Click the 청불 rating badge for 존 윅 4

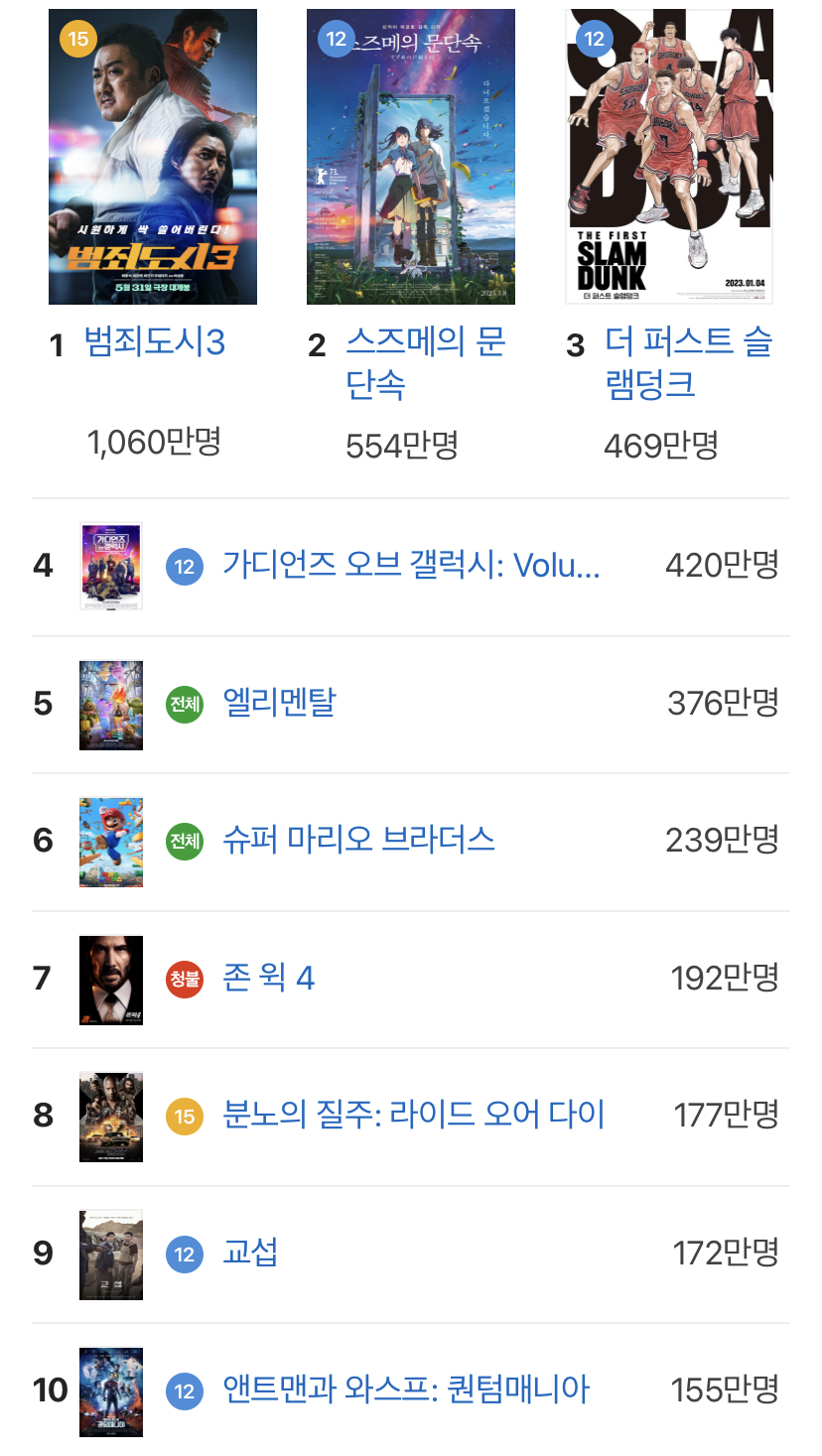pos(185,980)
